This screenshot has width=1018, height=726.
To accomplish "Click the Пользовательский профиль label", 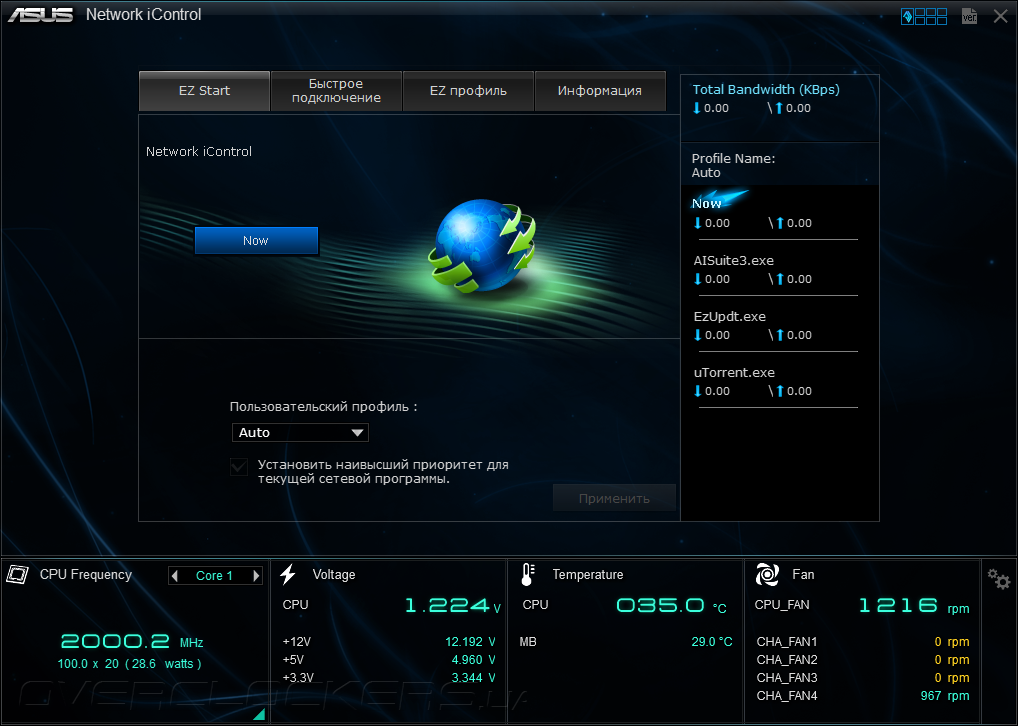I will pos(323,407).
